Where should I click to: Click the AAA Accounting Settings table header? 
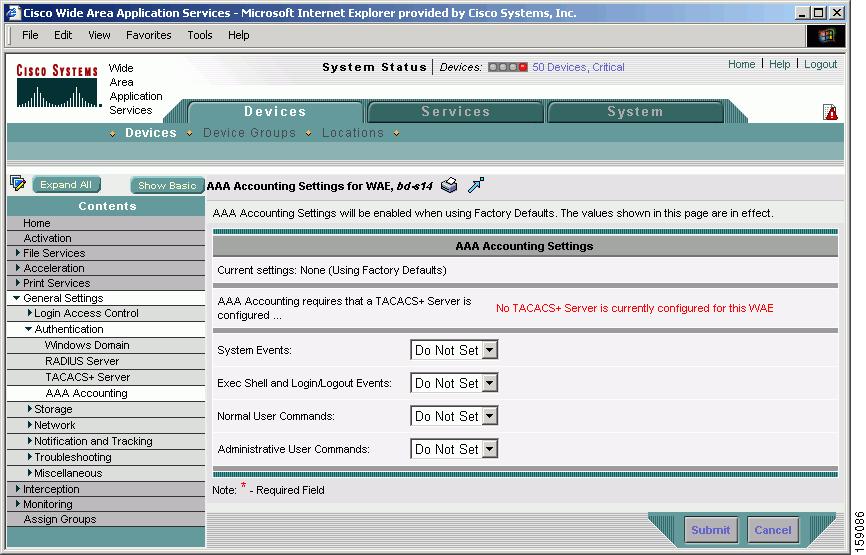pos(525,246)
